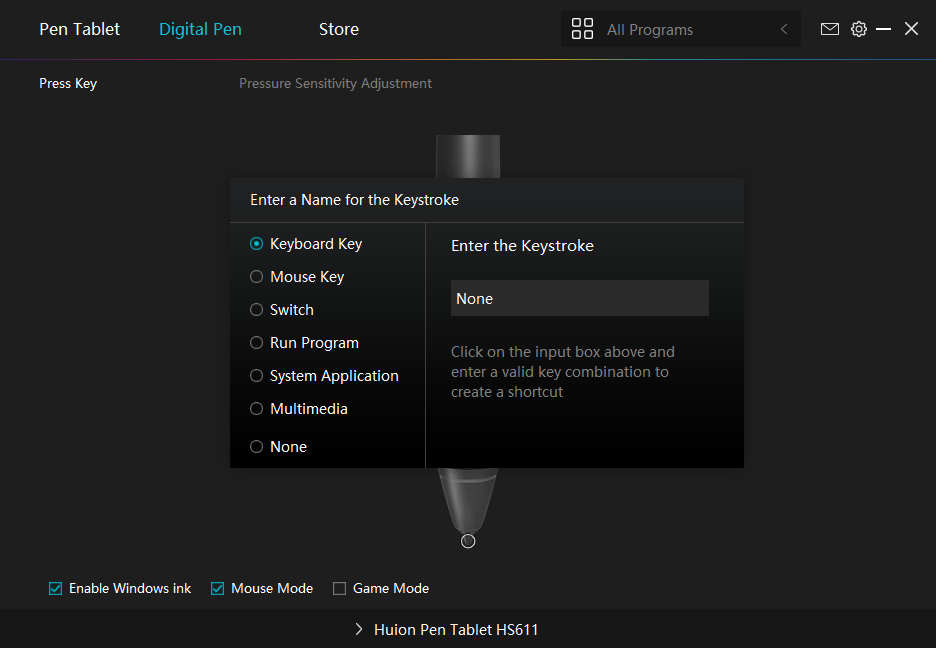936x648 pixels.
Task: Toggle Enable Windows ink checkbox
Action: point(56,588)
